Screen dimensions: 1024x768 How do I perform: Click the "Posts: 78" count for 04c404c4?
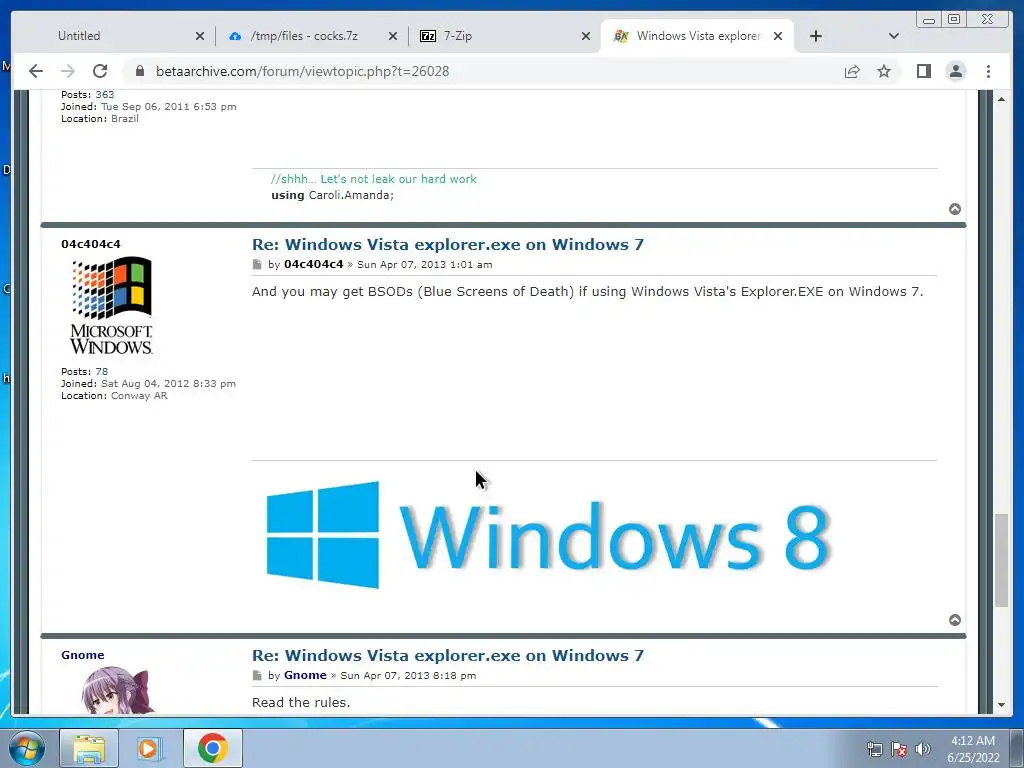tap(84, 372)
